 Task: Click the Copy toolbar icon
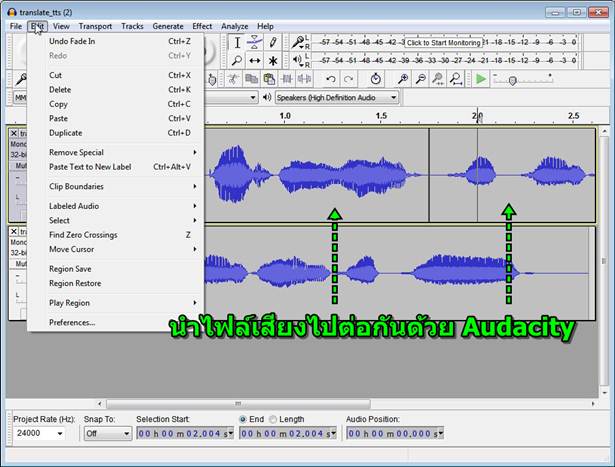point(251,79)
